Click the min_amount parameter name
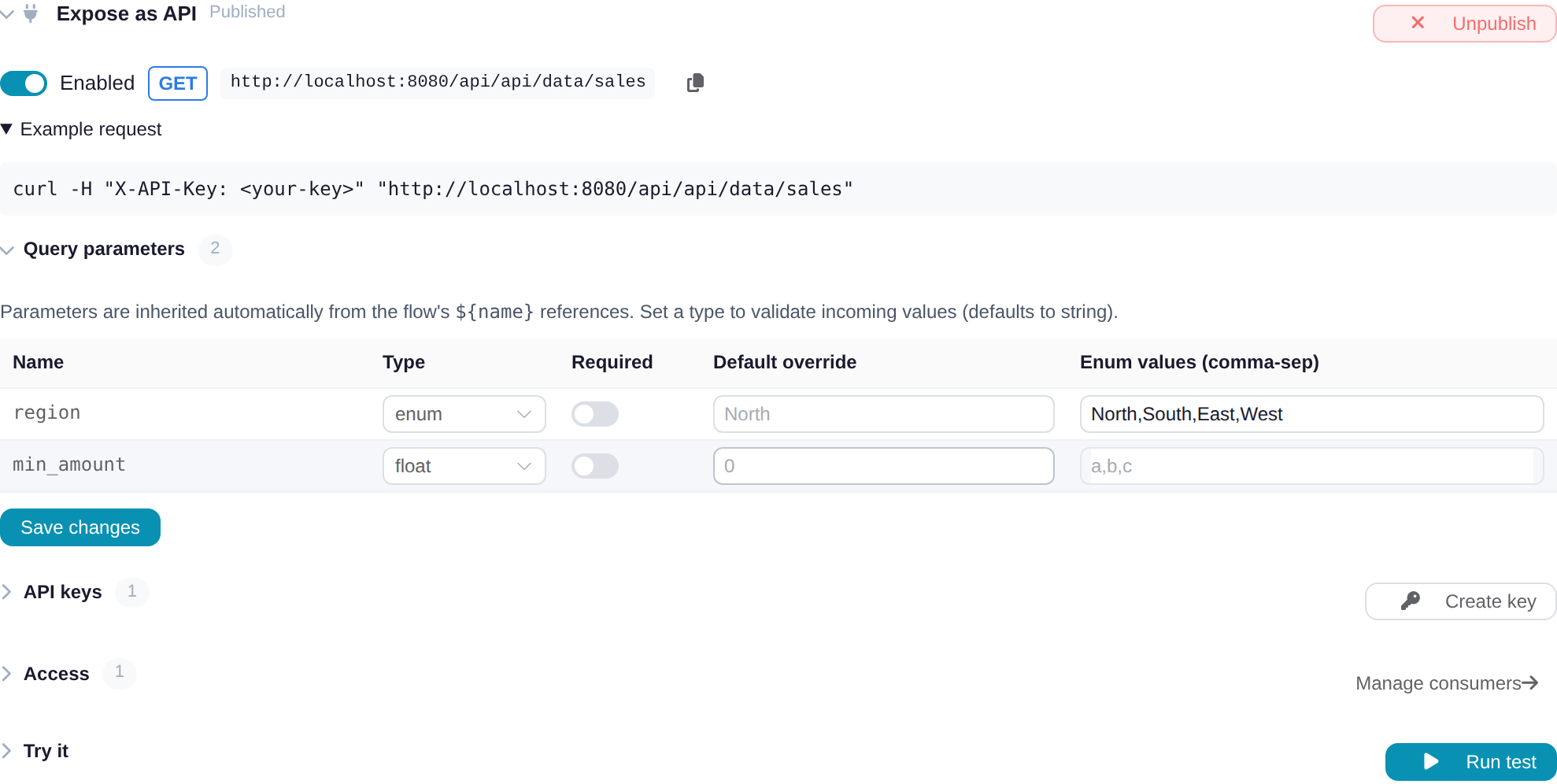 (69, 465)
